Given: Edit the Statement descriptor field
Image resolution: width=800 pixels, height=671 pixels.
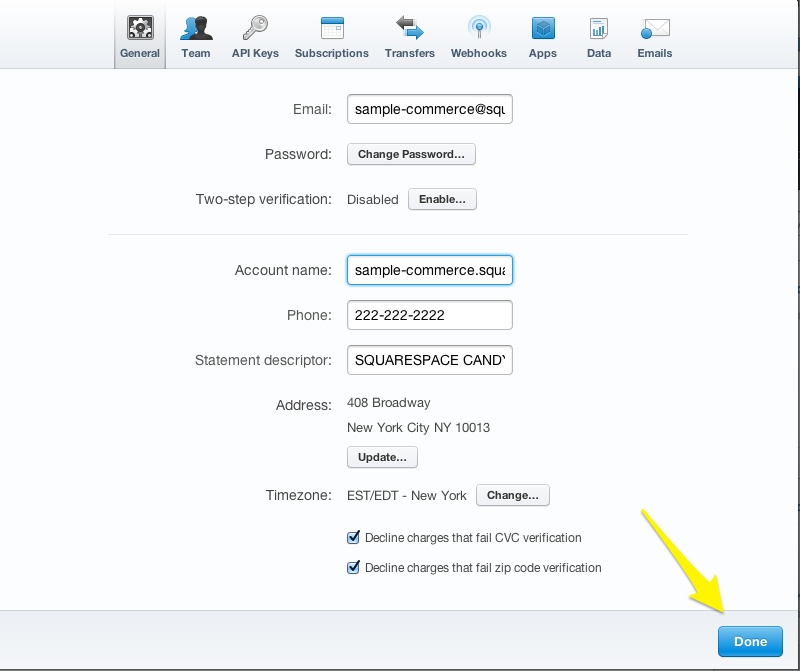Looking at the screenshot, I should 429,360.
